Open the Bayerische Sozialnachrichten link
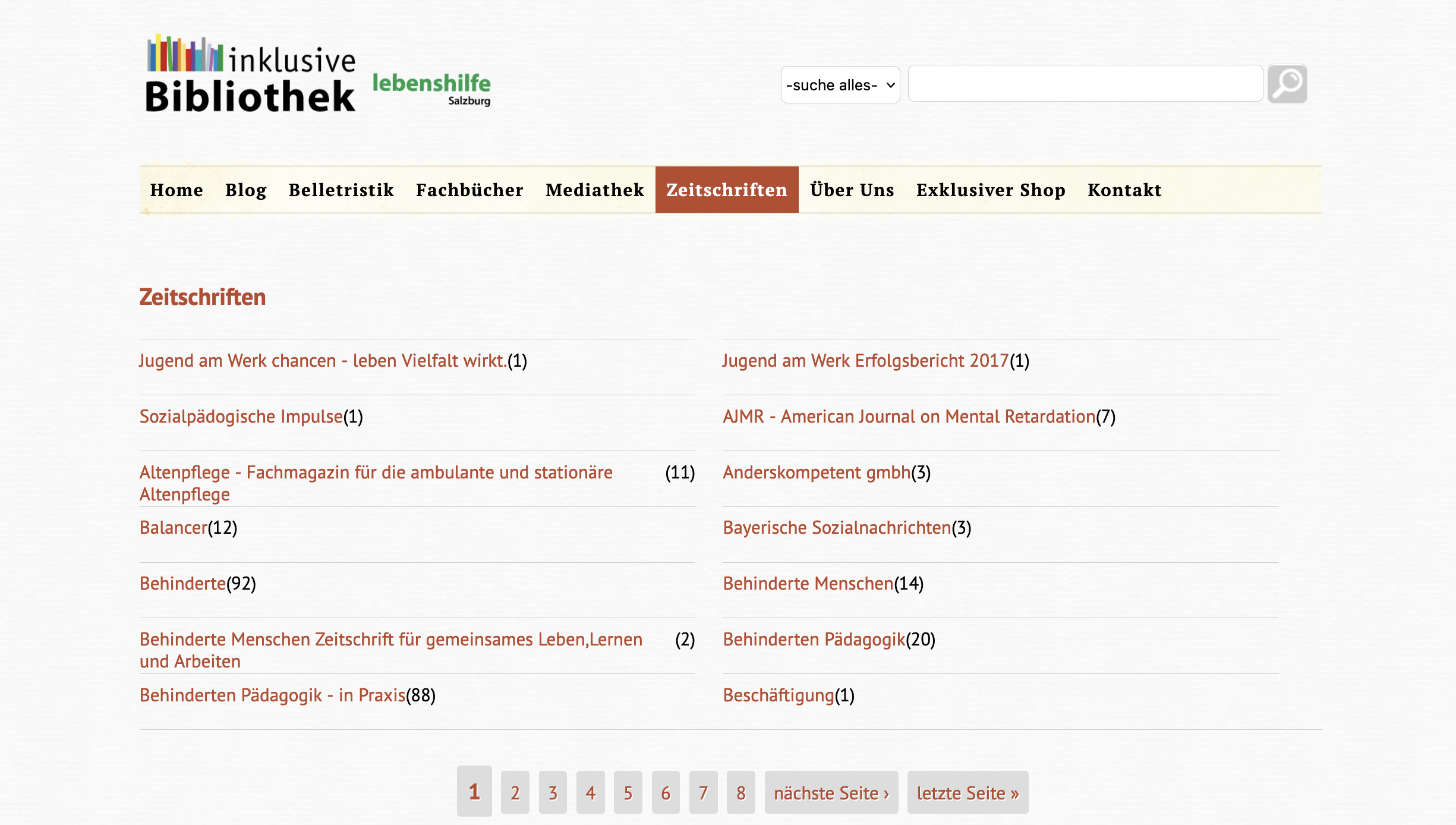 (837, 528)
